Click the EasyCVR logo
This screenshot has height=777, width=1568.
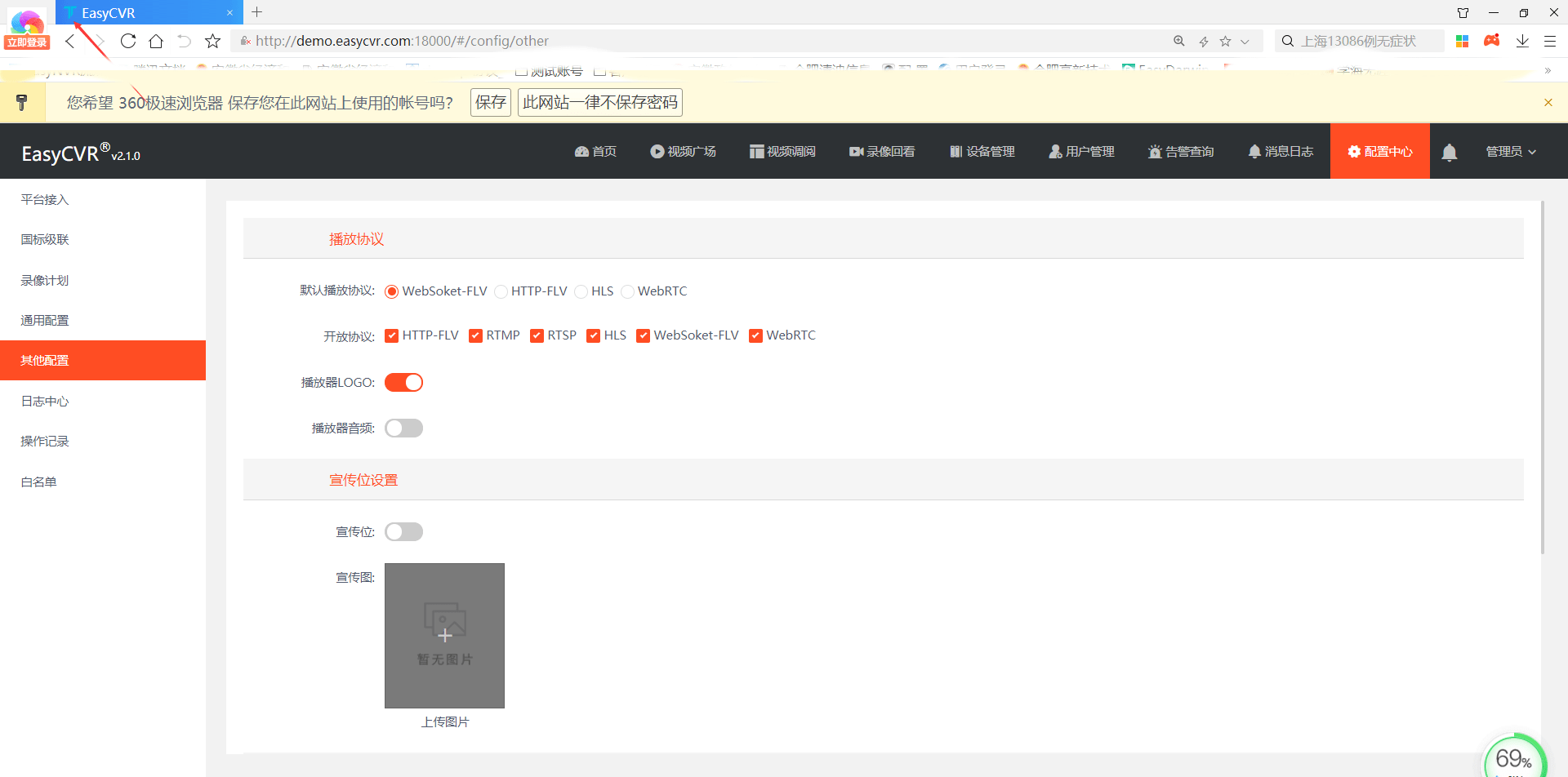(81, 153)
